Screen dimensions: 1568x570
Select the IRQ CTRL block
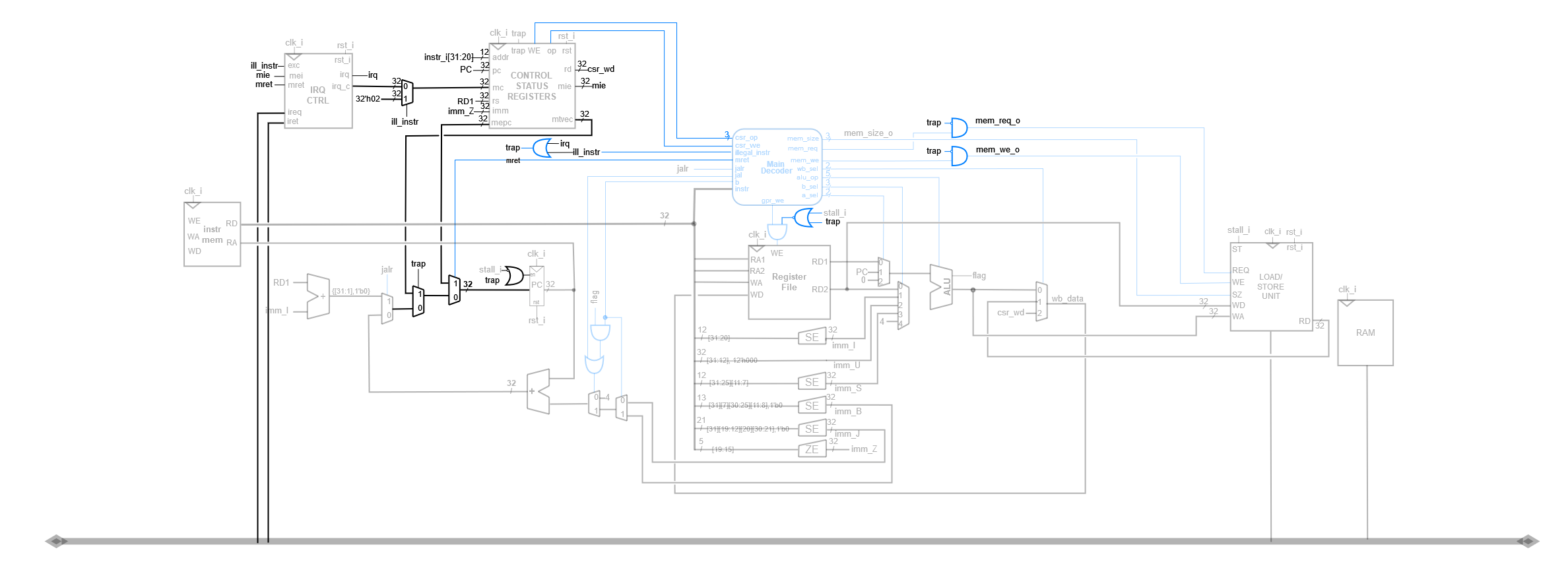click(318, 91)
